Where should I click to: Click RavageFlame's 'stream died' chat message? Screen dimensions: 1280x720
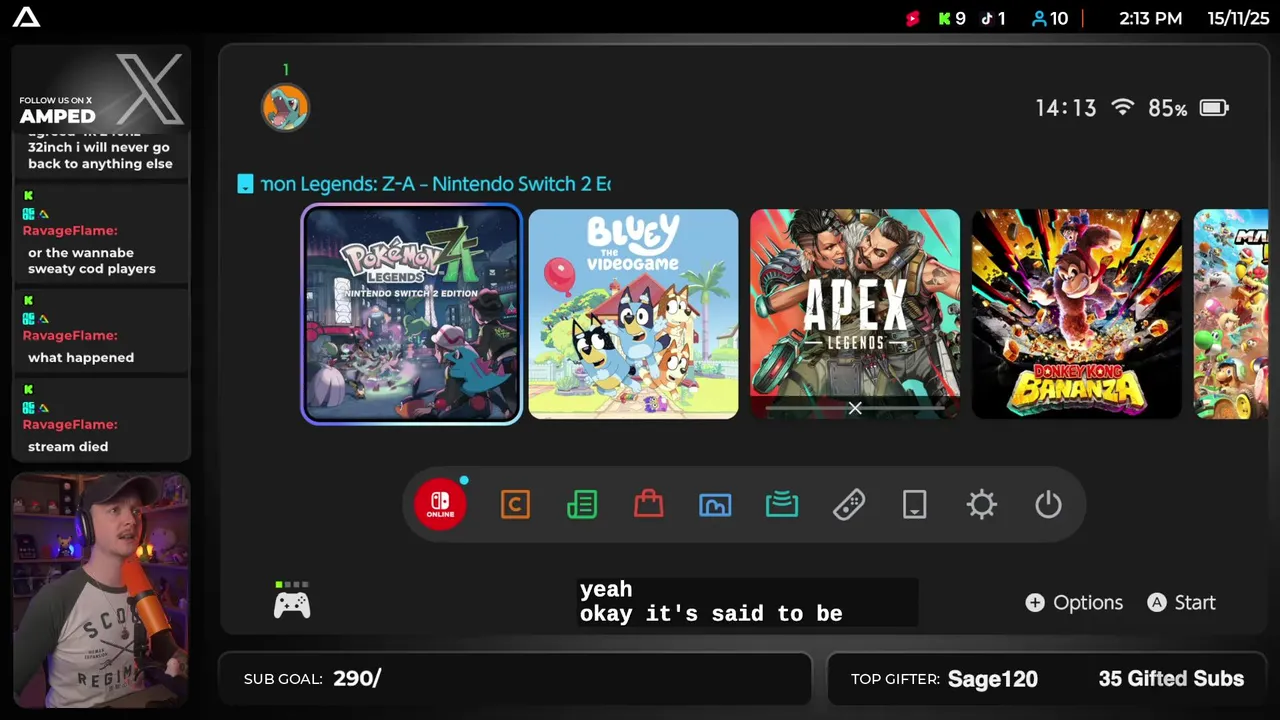pos(68,446)
